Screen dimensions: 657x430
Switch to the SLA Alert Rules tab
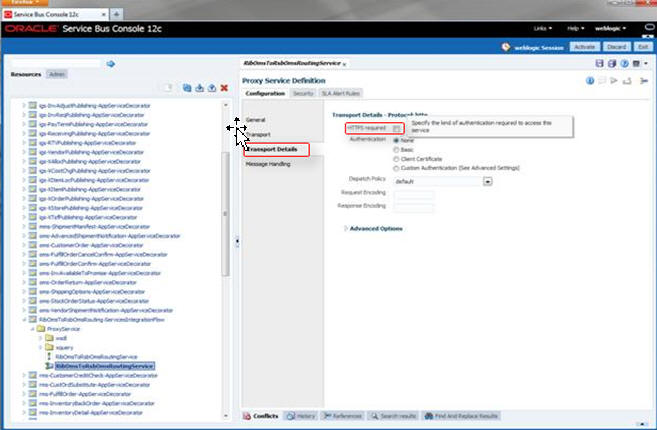tap(341, 93)
